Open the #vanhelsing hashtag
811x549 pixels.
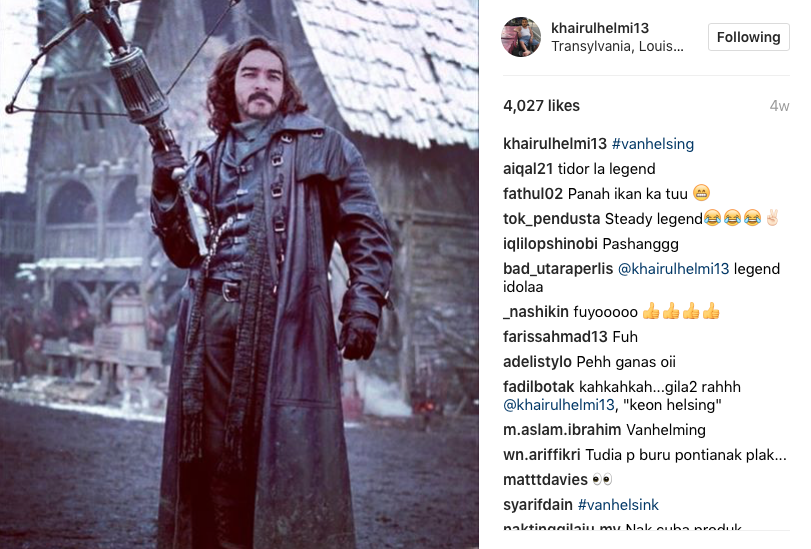point(653,144)
